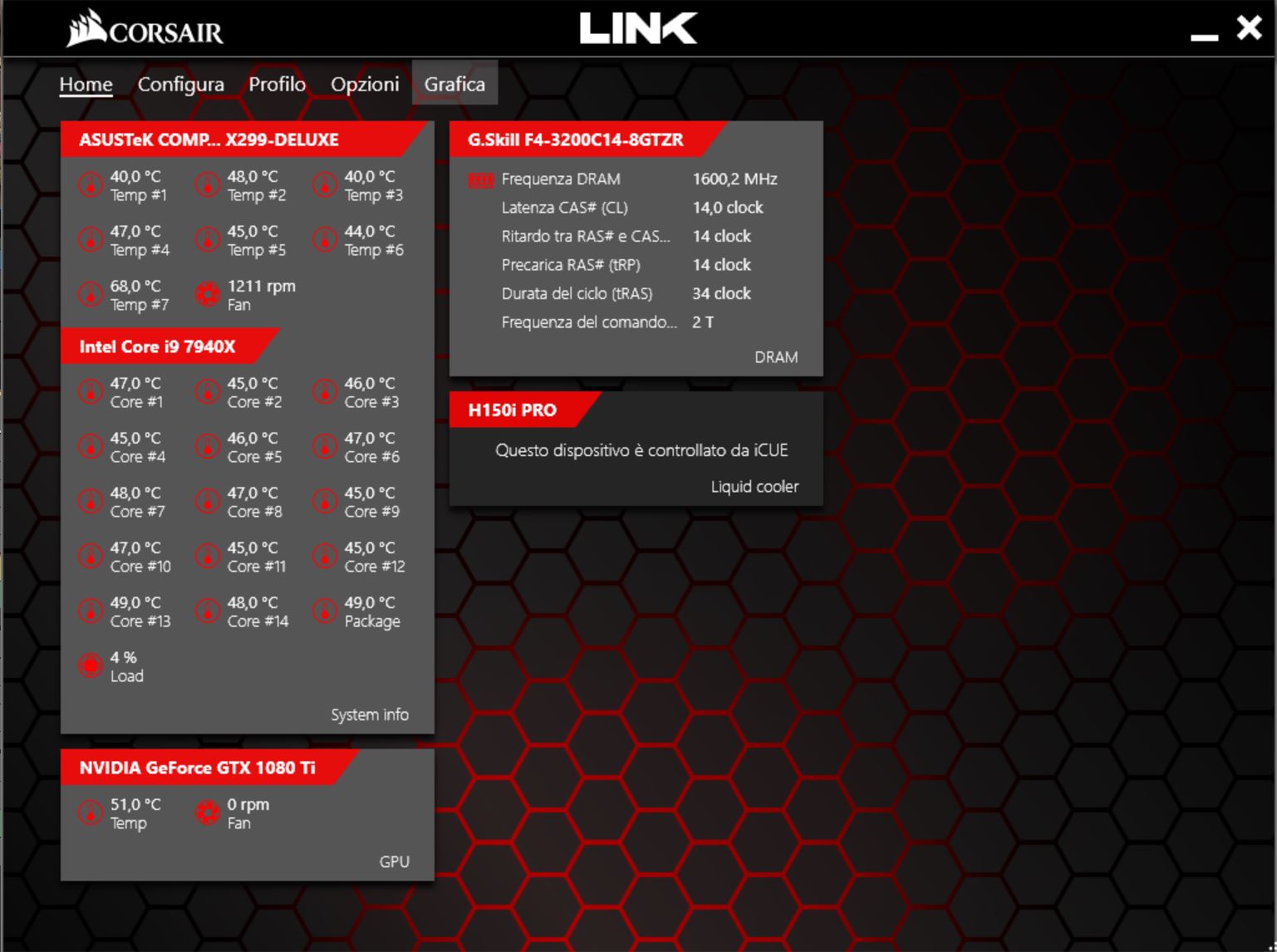The height and width of the screenshot is (952, 1277).
Task: Click the Core #3 temperature icon
Action: pyautogui.click(x=324, y=391)
